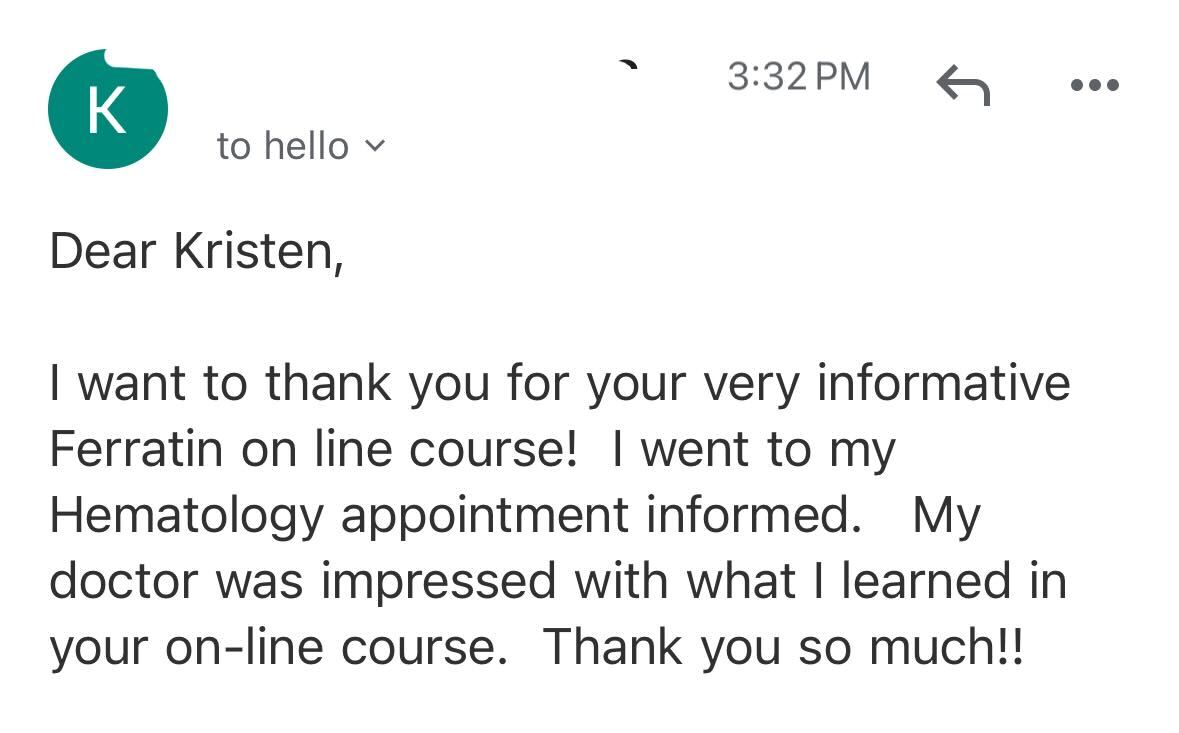Click the word "appointment" in the body
Image resolution: width=1179 pixels, height=733 pixels.
click(x=485, y=517)
